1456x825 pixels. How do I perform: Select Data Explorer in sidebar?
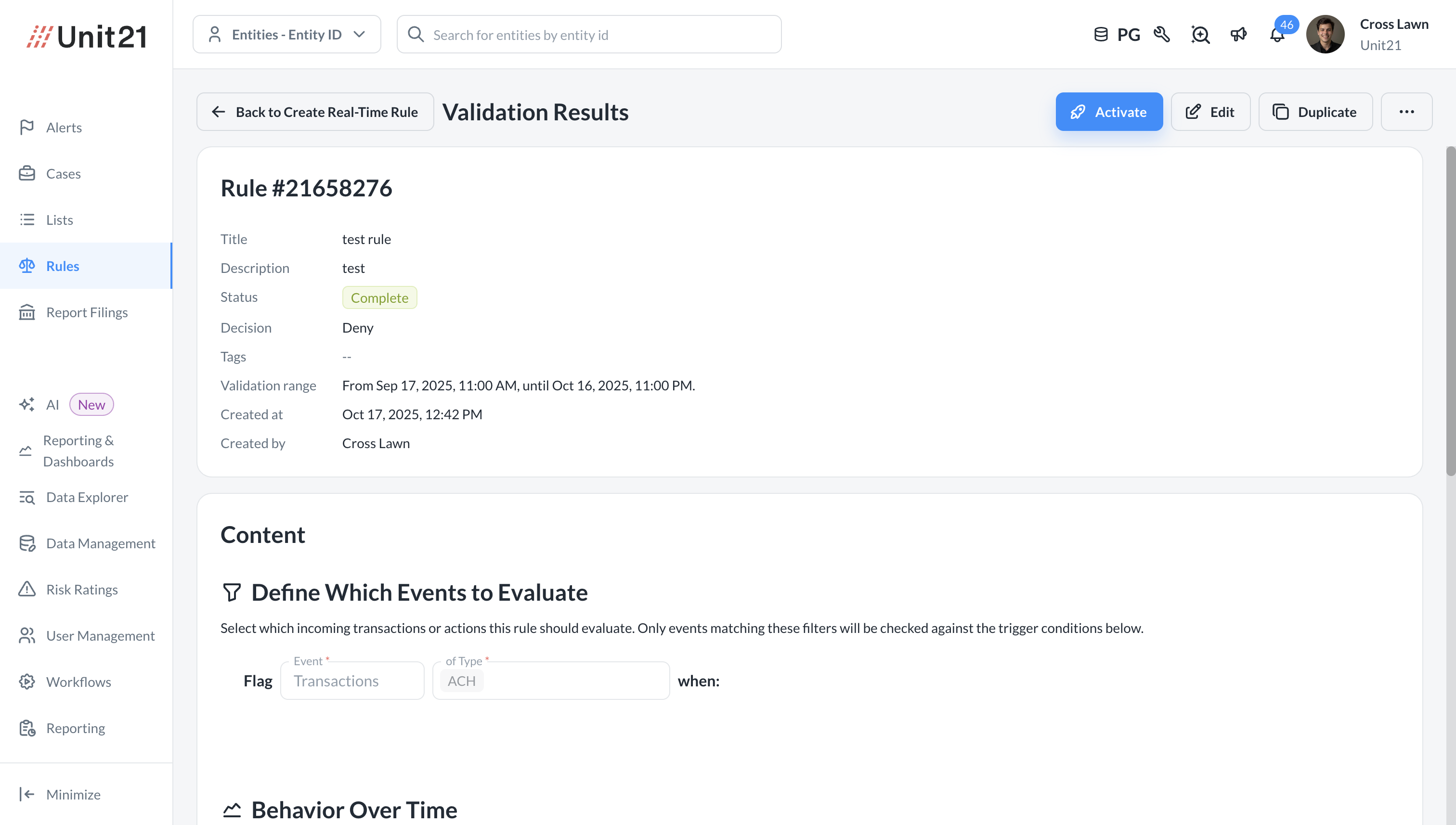[x=87, y=497]
